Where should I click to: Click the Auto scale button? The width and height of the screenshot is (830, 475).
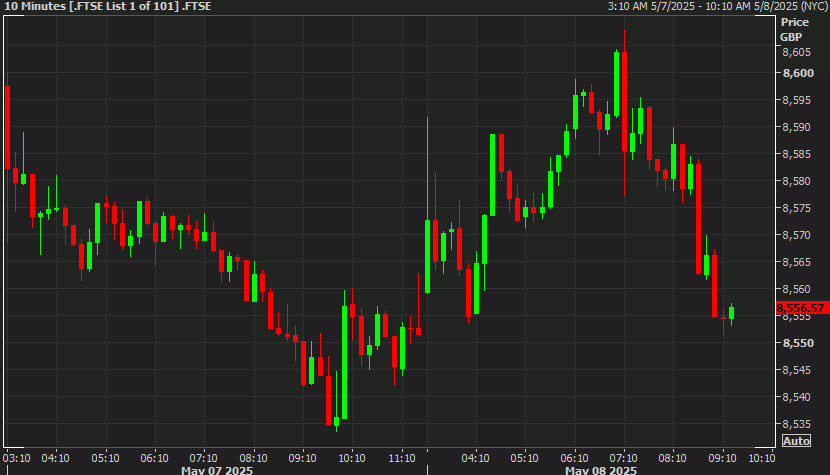[x=796, y=441]
